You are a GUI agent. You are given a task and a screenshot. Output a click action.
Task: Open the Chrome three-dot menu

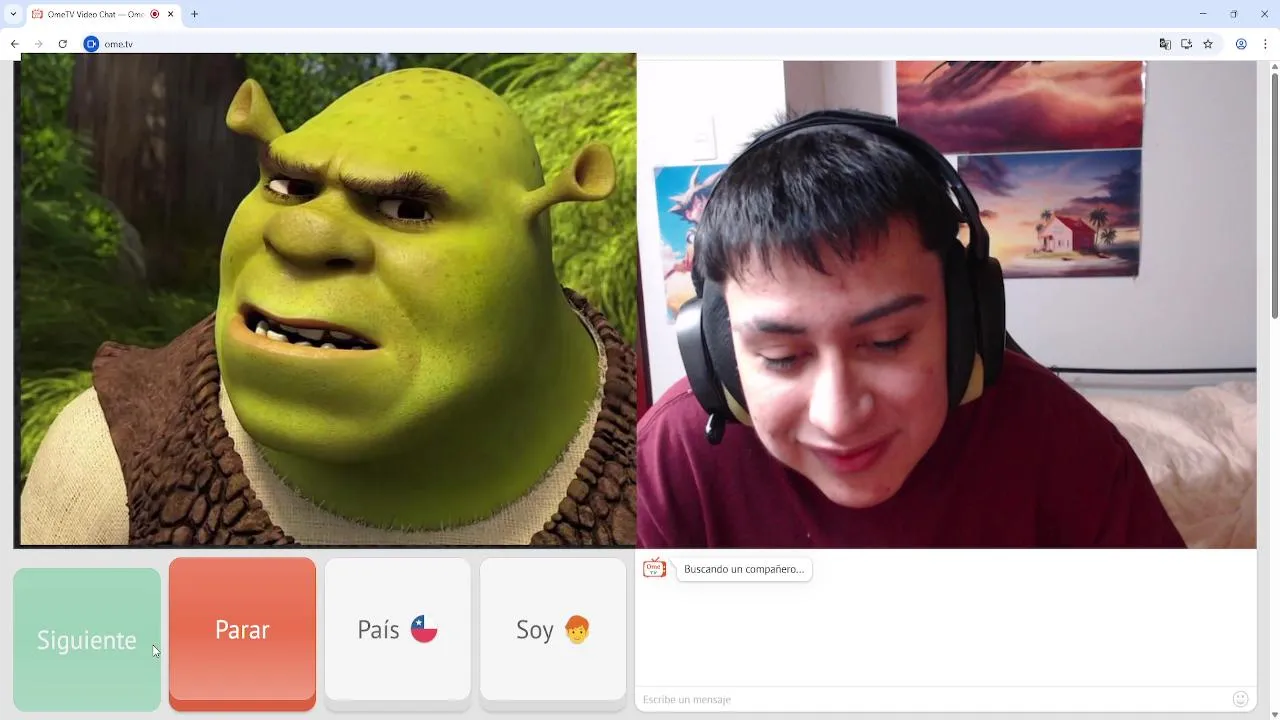point(1265,44)
